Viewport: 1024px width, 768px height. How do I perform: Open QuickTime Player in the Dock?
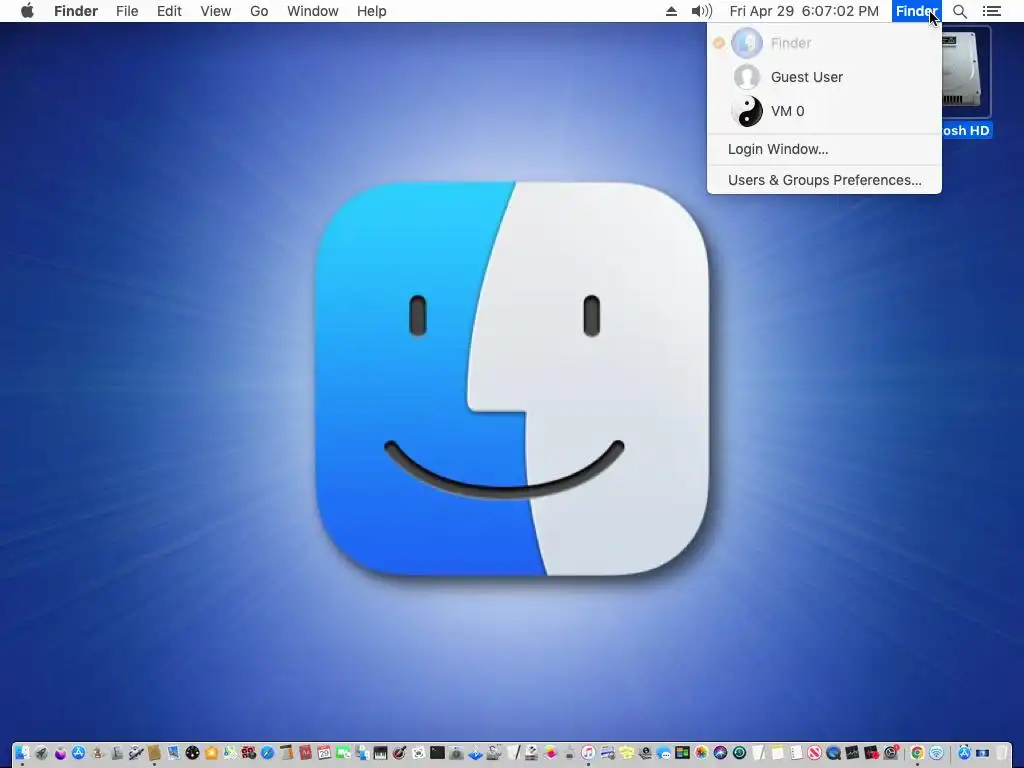[x=833, y=753]
